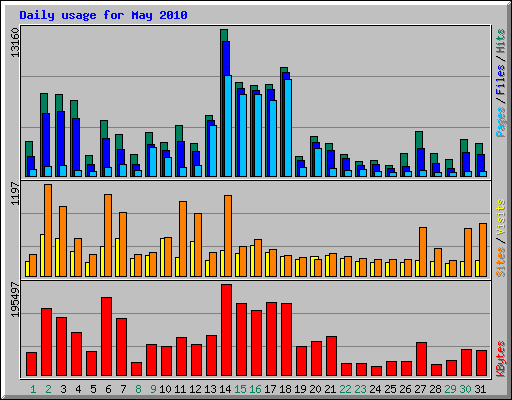Click day 23 on the x-axis
Viewport: 512px width, 400px height.
pyautogui.click(x=360, y=389)
